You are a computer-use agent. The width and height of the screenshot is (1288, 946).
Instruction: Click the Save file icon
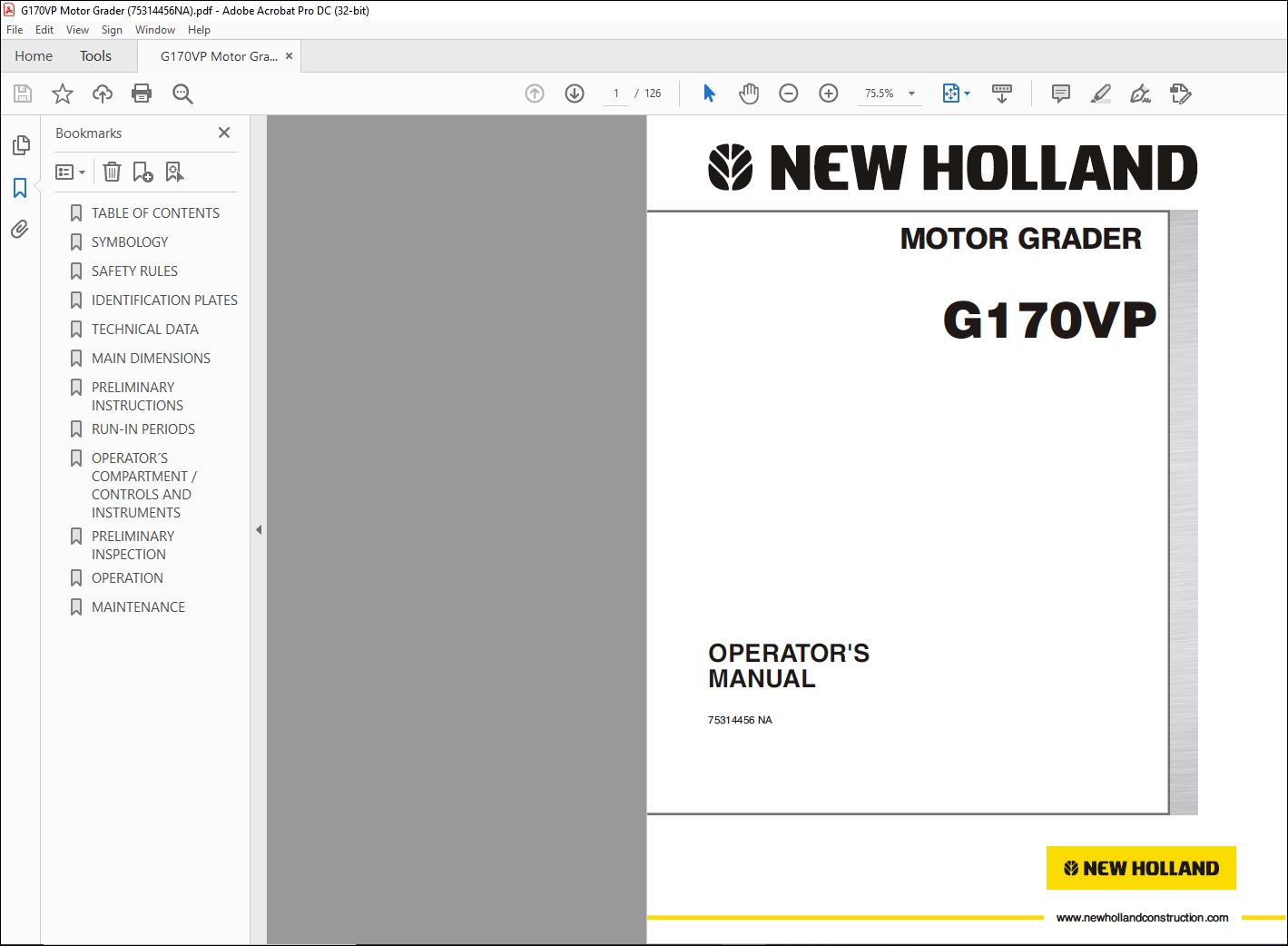[23, 94]
